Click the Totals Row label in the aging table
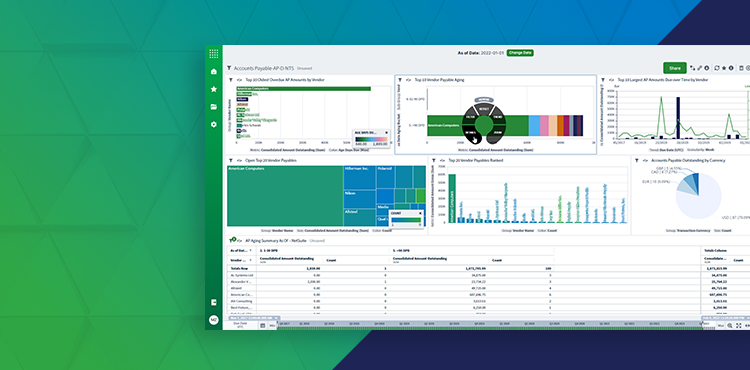This screenshot has width=750, height=370. (238, 269)
